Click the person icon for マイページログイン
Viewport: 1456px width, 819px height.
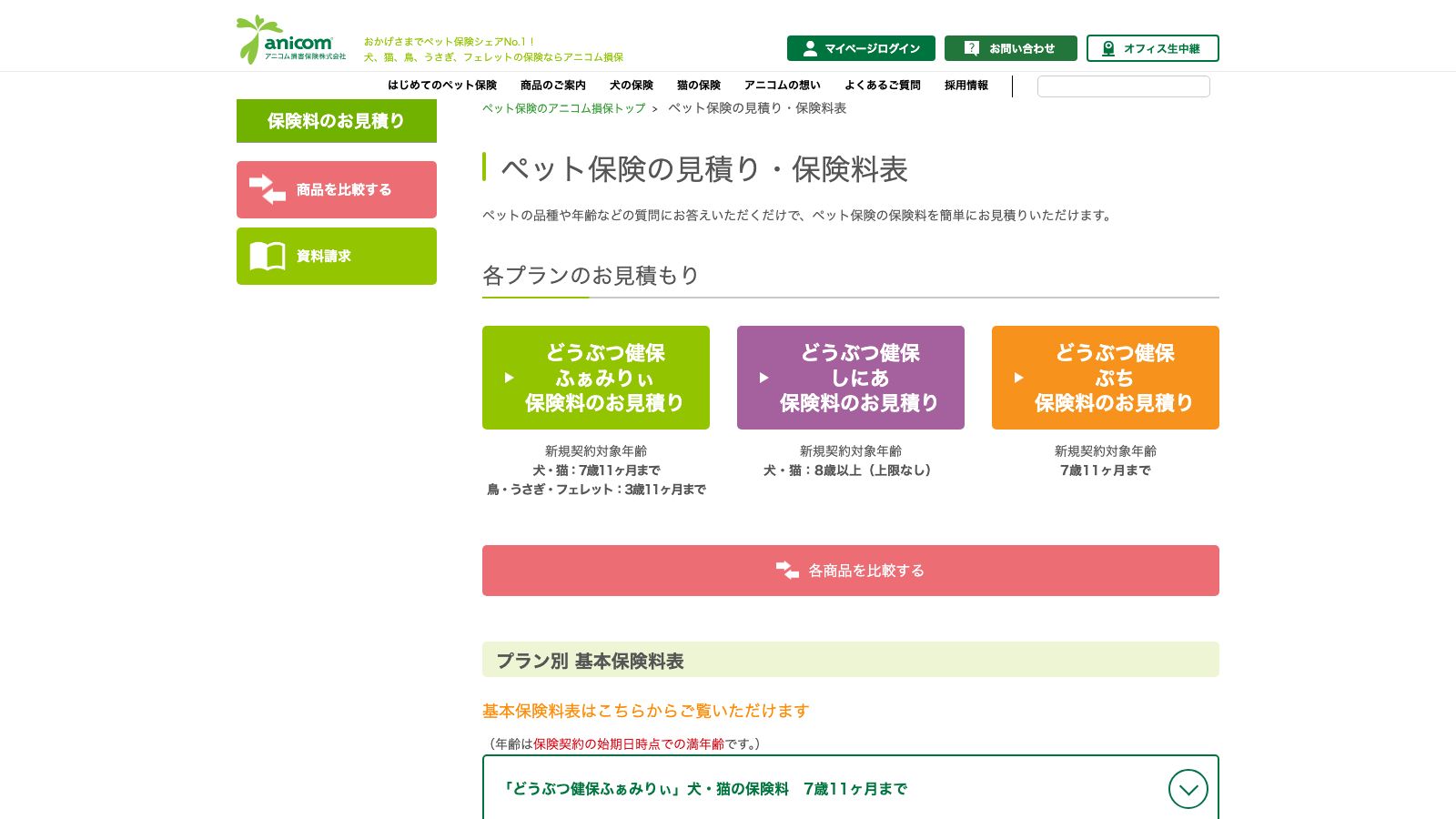[810, 48]
